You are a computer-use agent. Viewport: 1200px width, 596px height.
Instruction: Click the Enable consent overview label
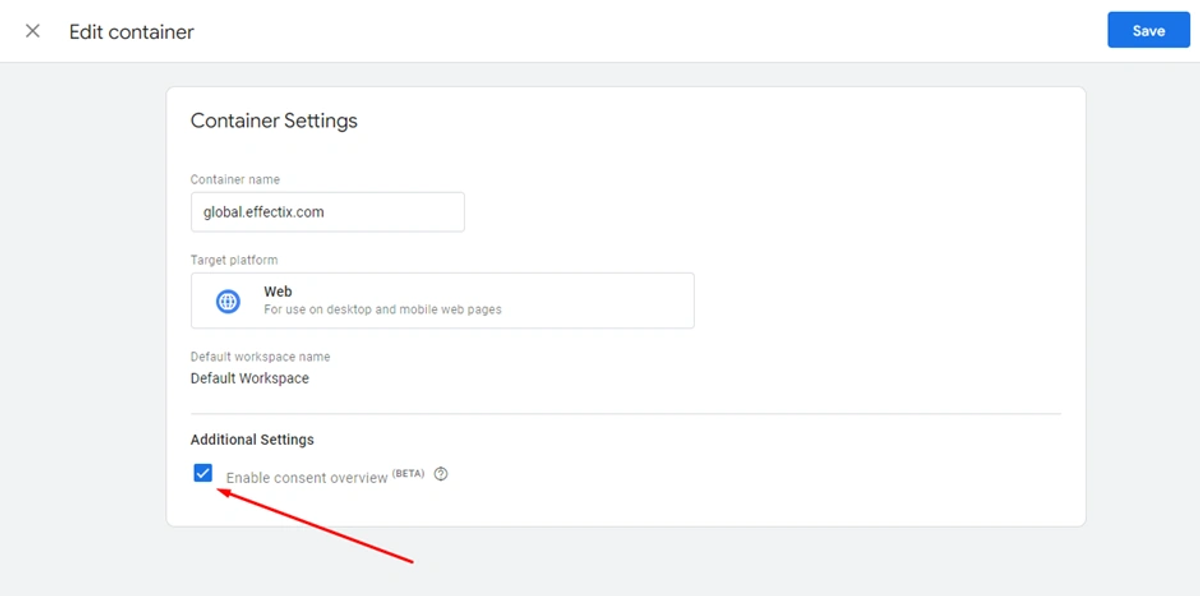point(307,478)
